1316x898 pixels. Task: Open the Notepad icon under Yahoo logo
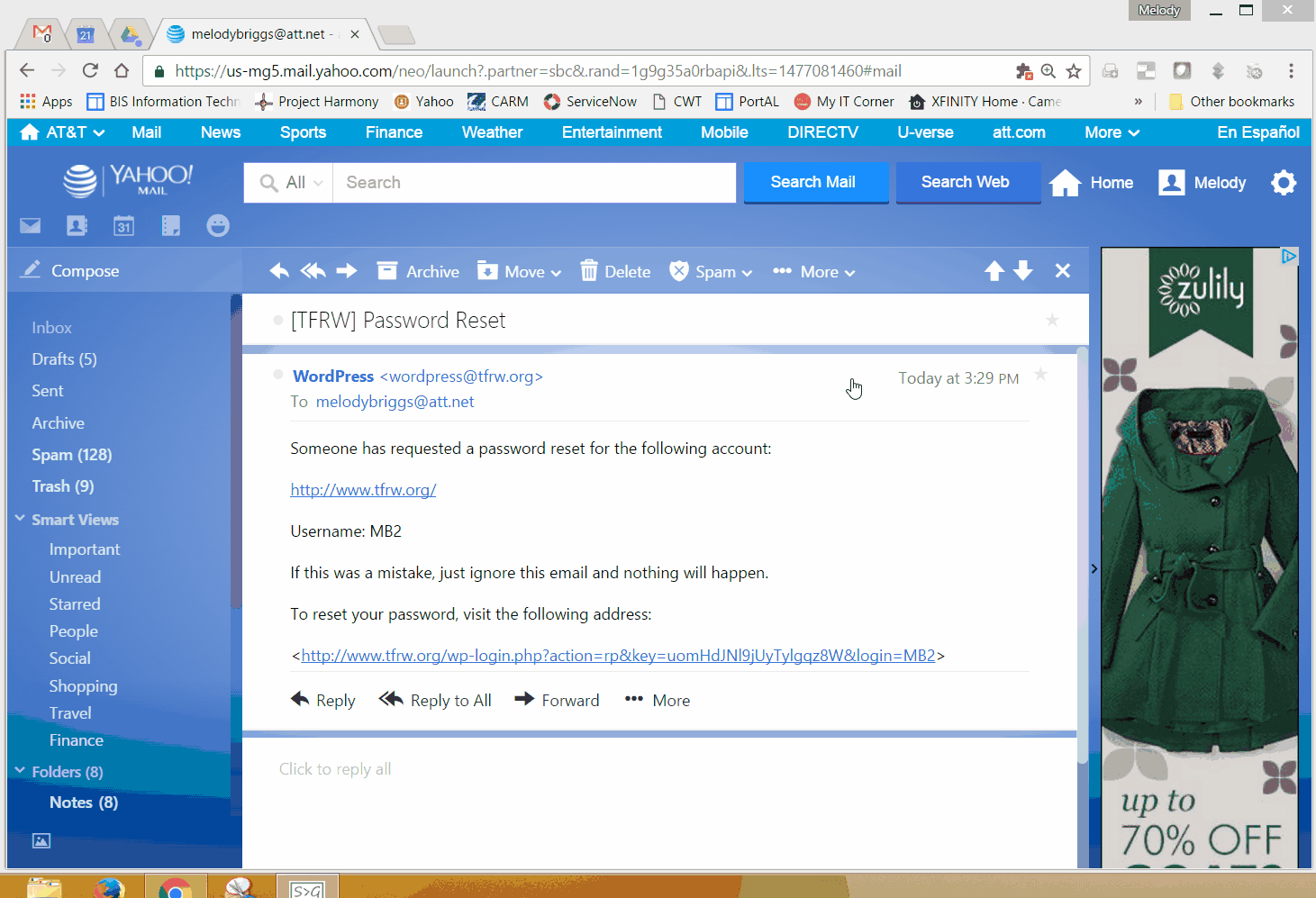(x=171, y=225)
